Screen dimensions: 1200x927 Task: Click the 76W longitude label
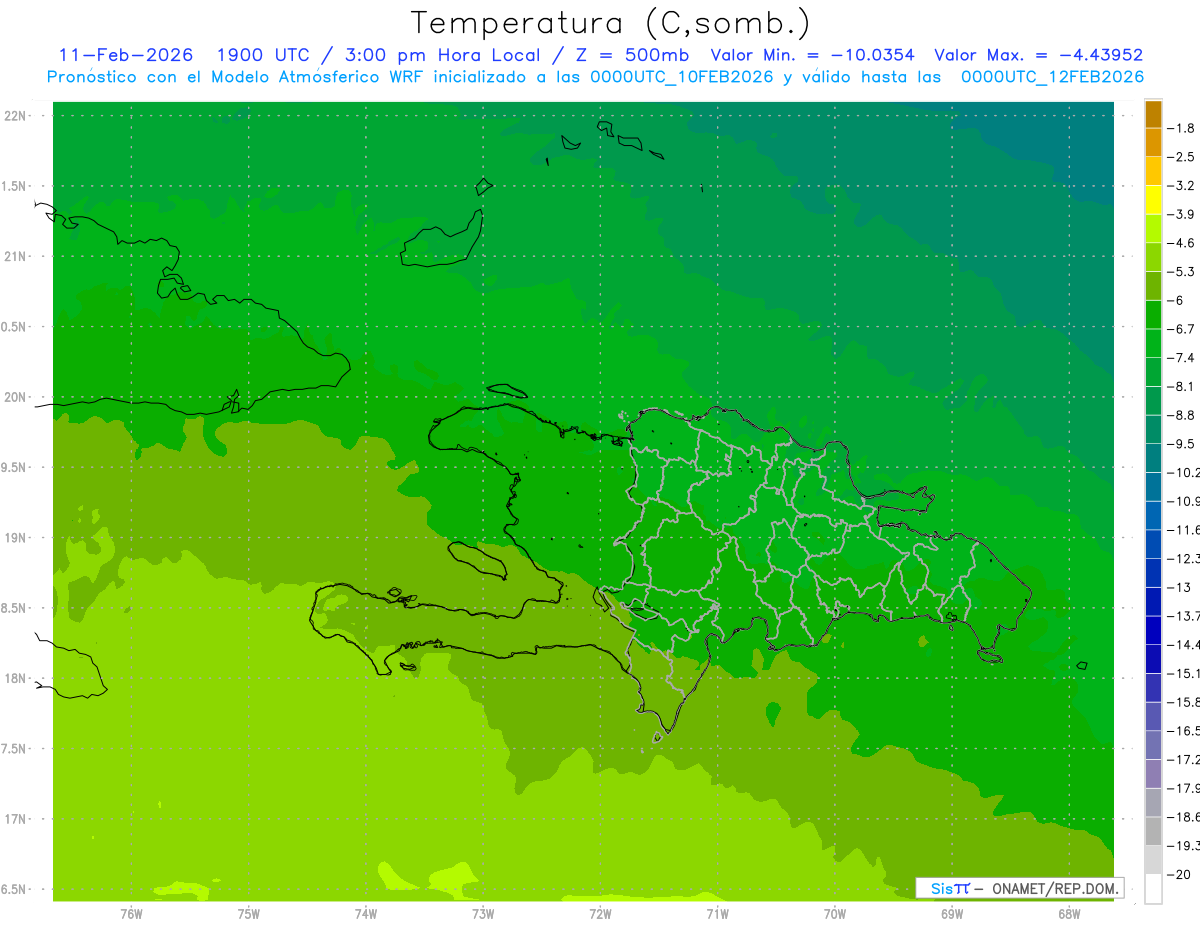(x=131, y=914)
